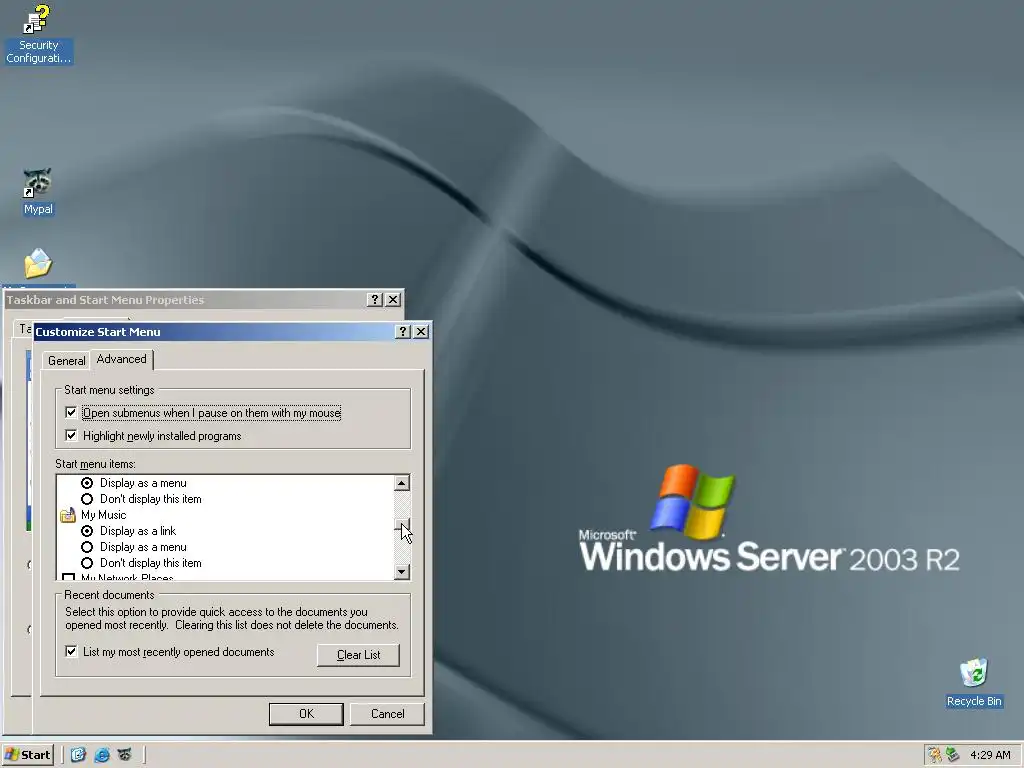Launch Show Desktop from the Quick Launch bar
The image size is (1024, 768).
coord(78,755)
